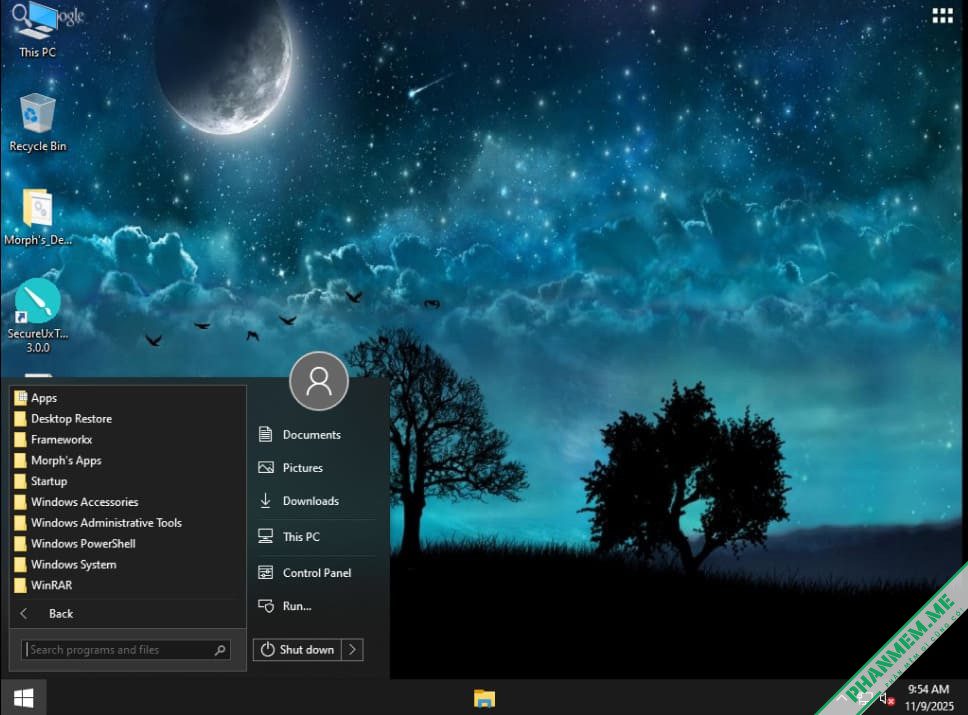
Task: Open the WinRAR folder in Start menu
Action: coord(128,585)
